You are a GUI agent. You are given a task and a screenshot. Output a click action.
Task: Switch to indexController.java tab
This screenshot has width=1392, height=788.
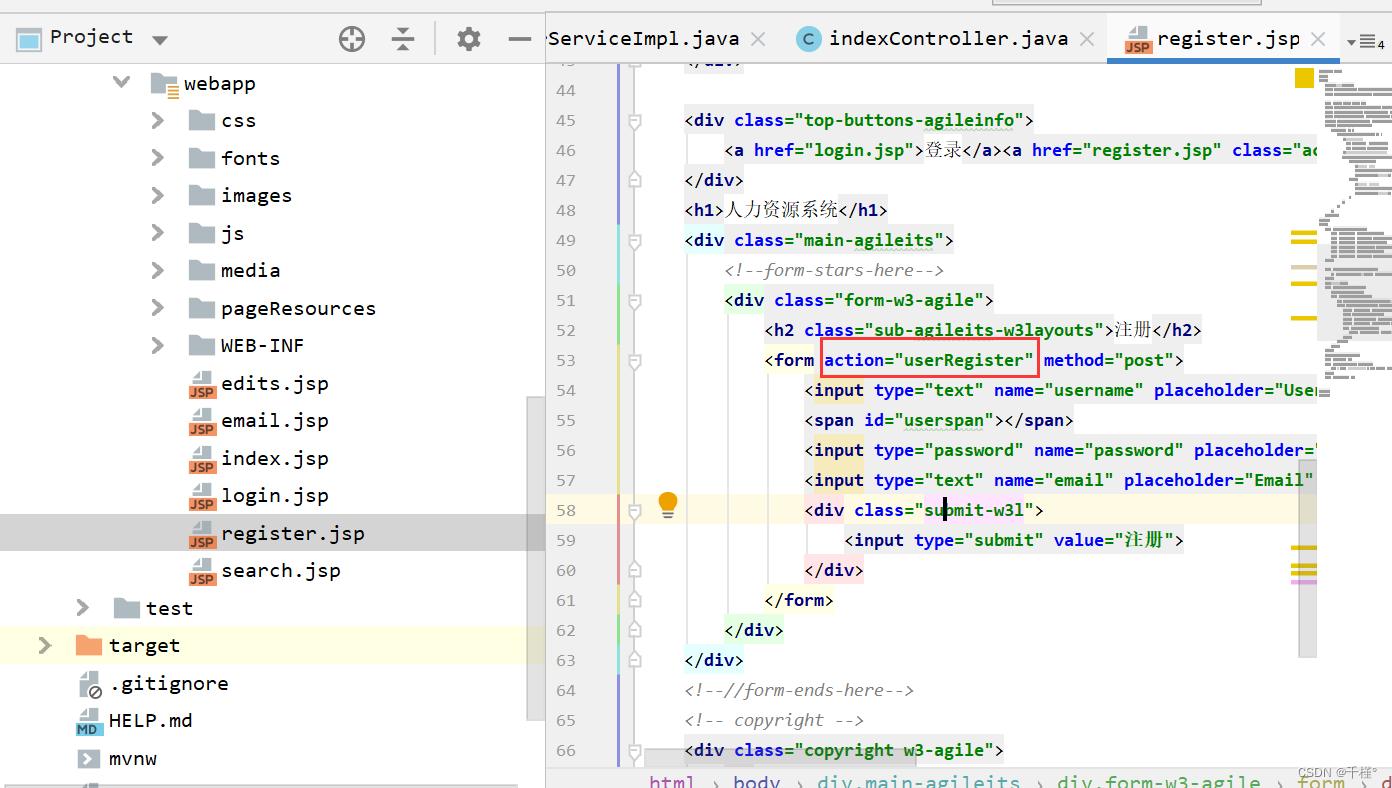[948, 39]
